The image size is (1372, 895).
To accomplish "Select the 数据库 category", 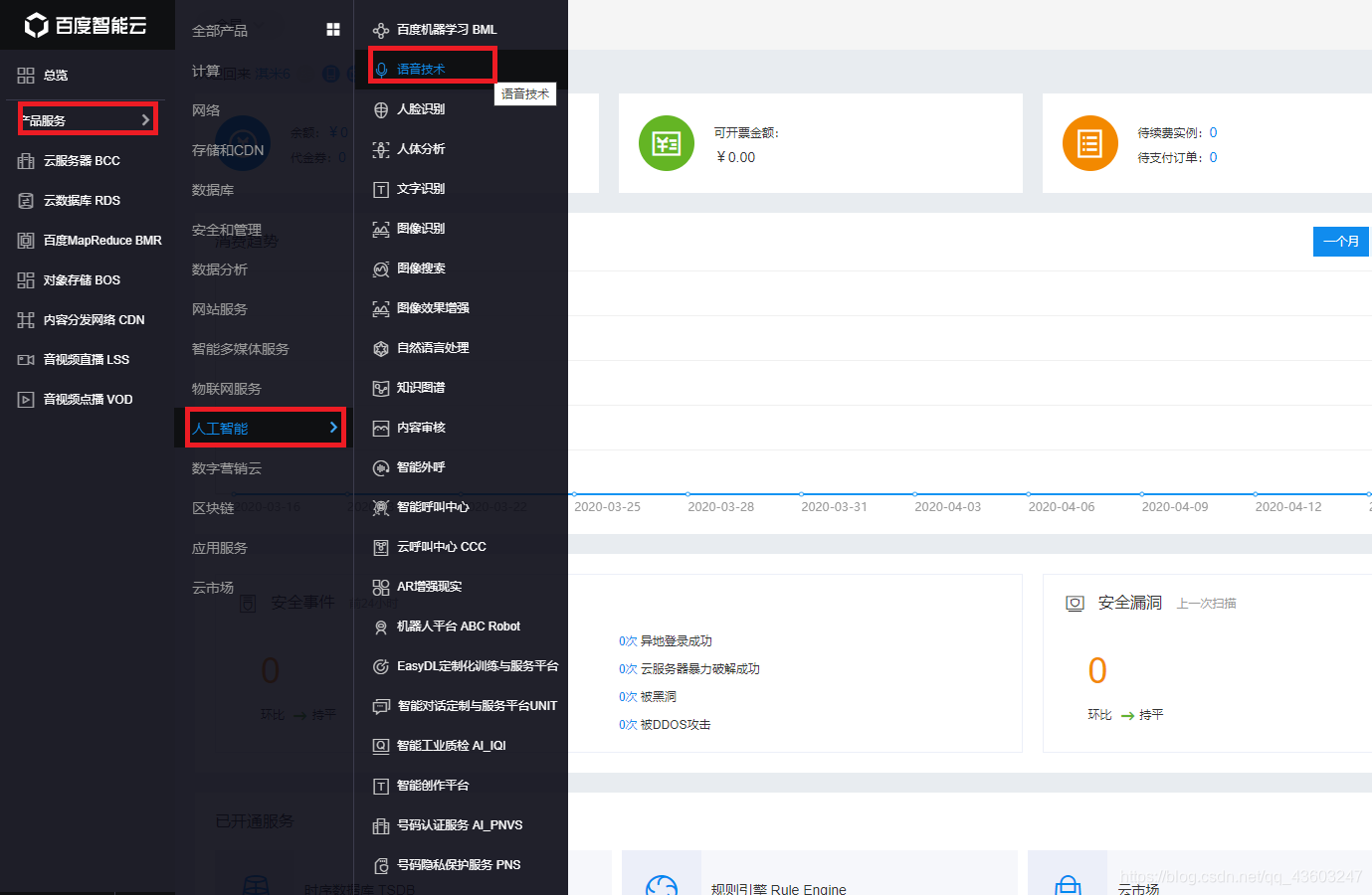I will click(213, 190).
